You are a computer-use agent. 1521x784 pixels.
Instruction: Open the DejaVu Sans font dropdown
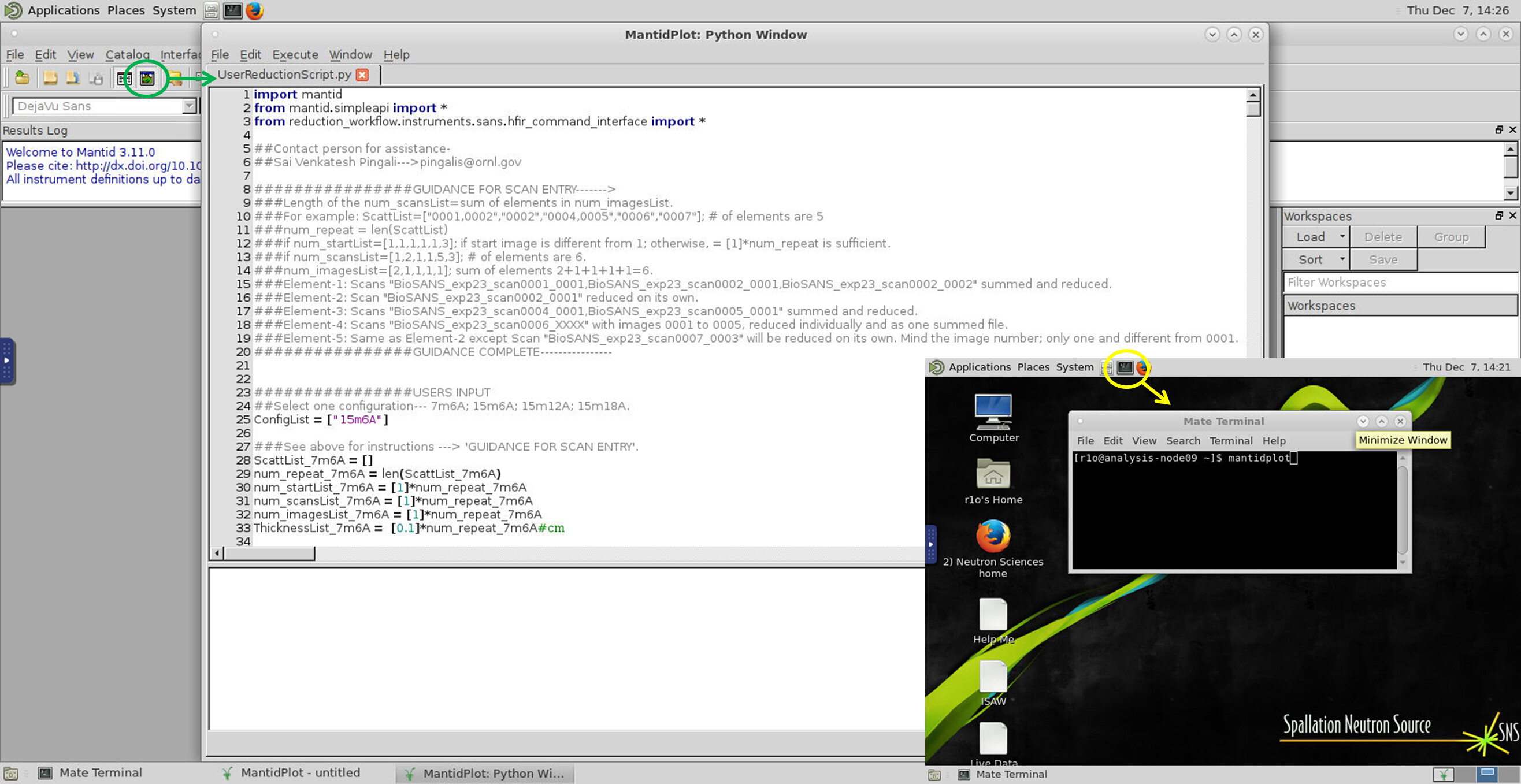point(189,106)
